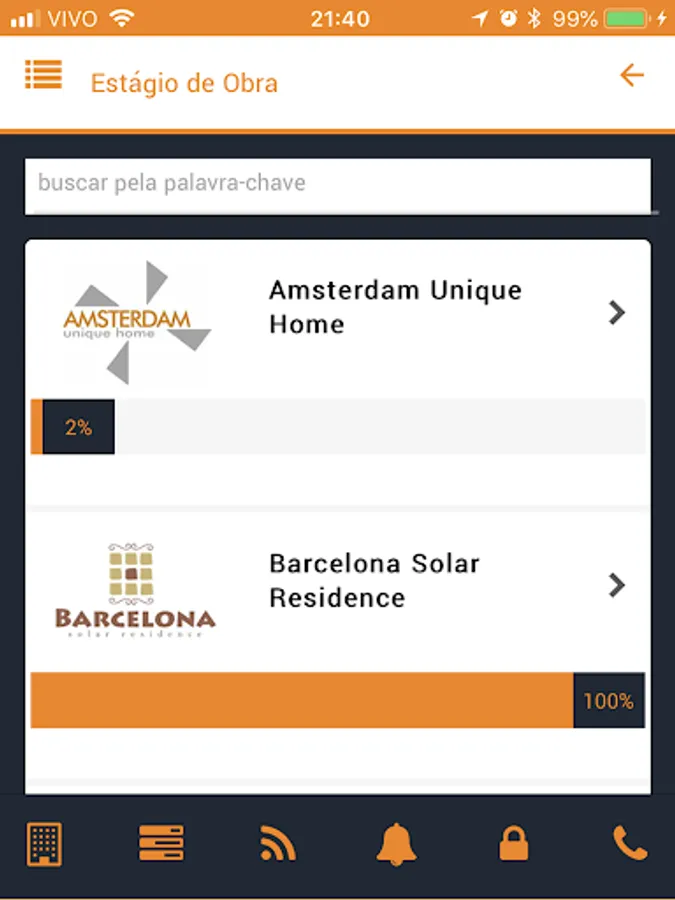Viewport: 675px width, 900px height.
Task: Tap the orange back arrow
Action: pos(631,75)
